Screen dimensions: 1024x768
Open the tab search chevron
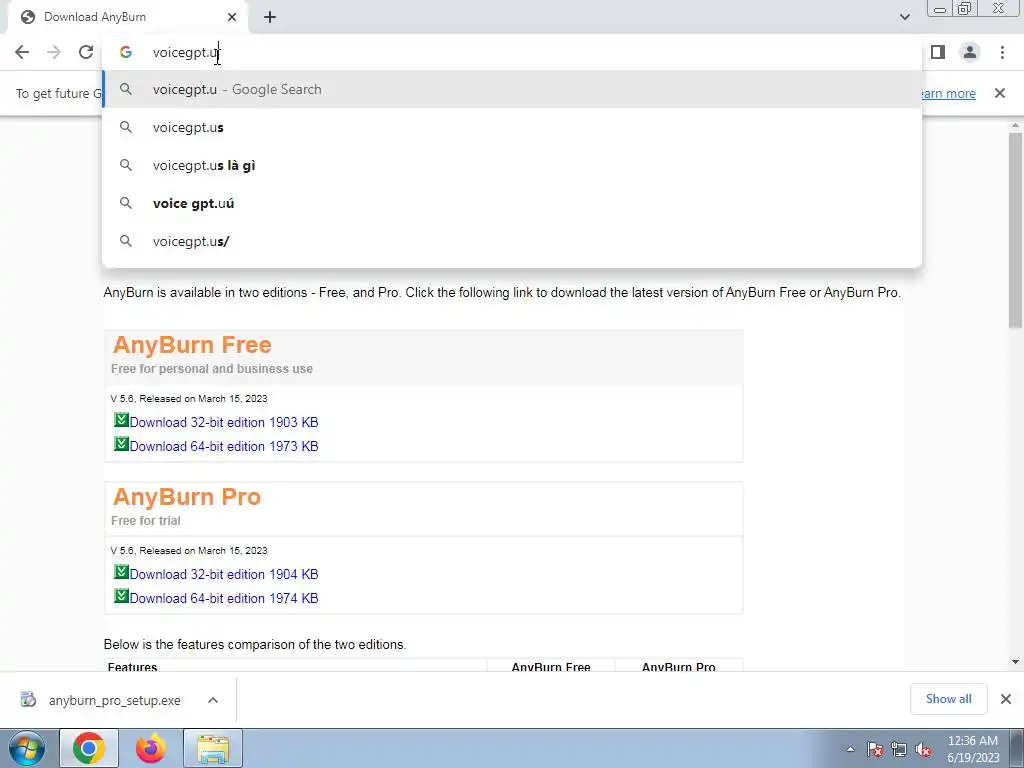[x=904, y=17]
